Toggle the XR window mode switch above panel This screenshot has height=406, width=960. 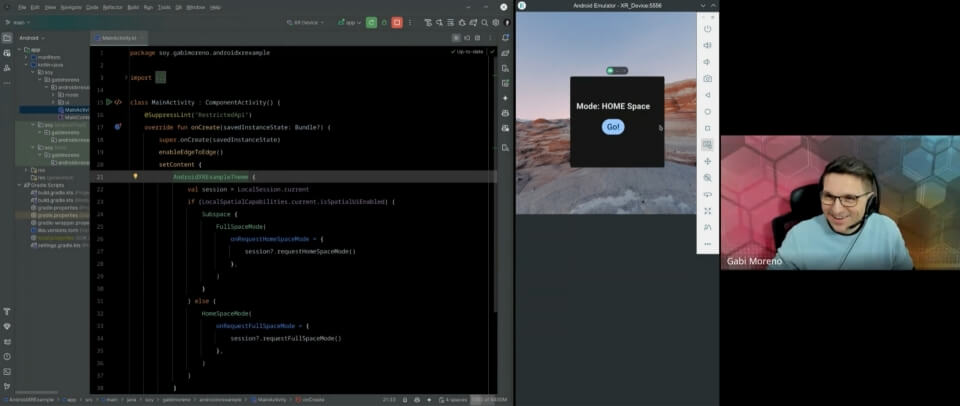click(x=617, y=70)
